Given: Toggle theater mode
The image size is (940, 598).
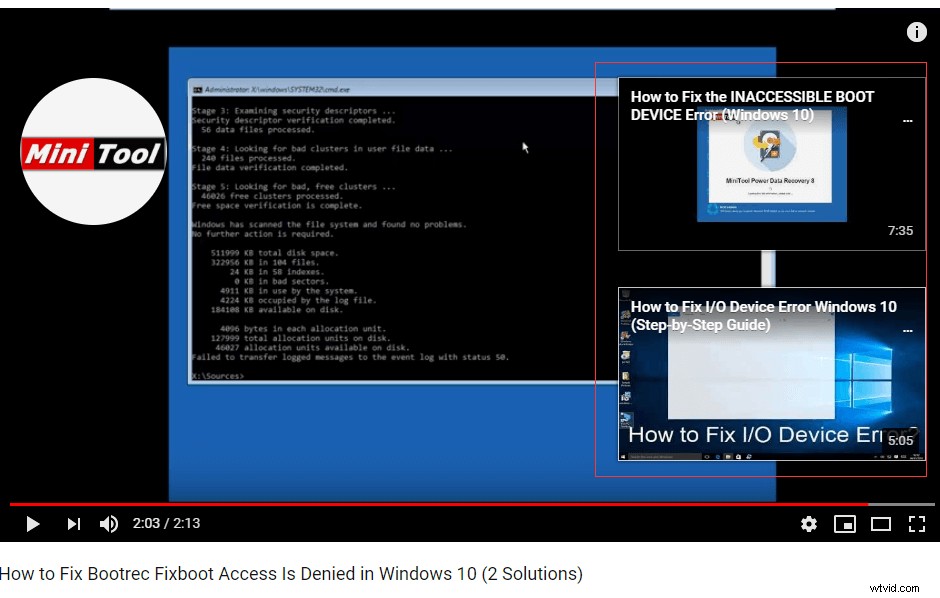Looking at the screenshot, I should [881, 524].
